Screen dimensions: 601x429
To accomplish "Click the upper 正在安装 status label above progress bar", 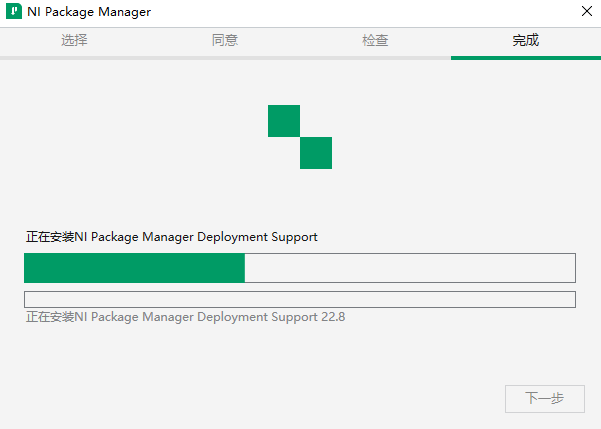I will [x=171, y=237].
